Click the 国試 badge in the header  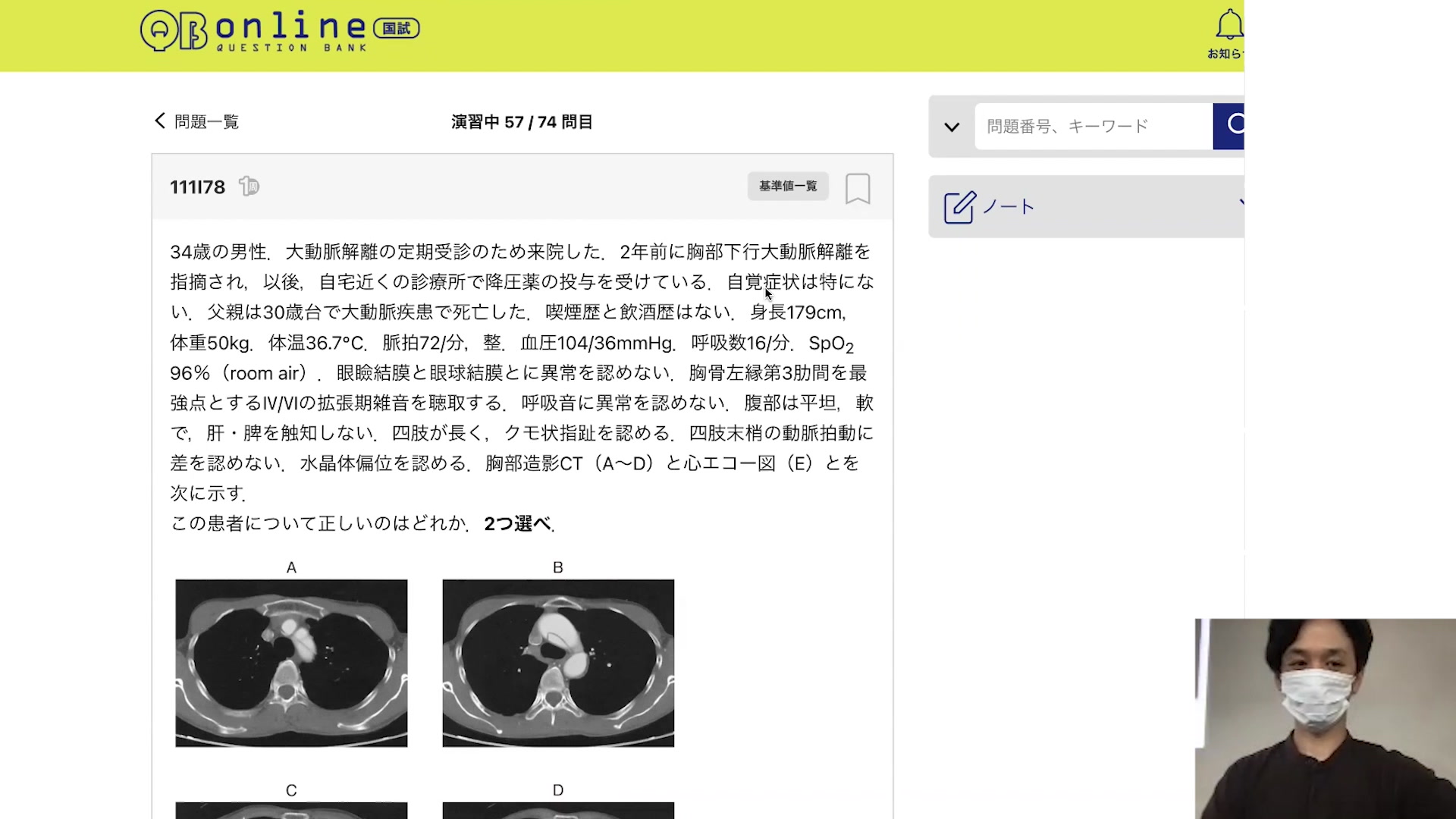(x=396, y=29)
